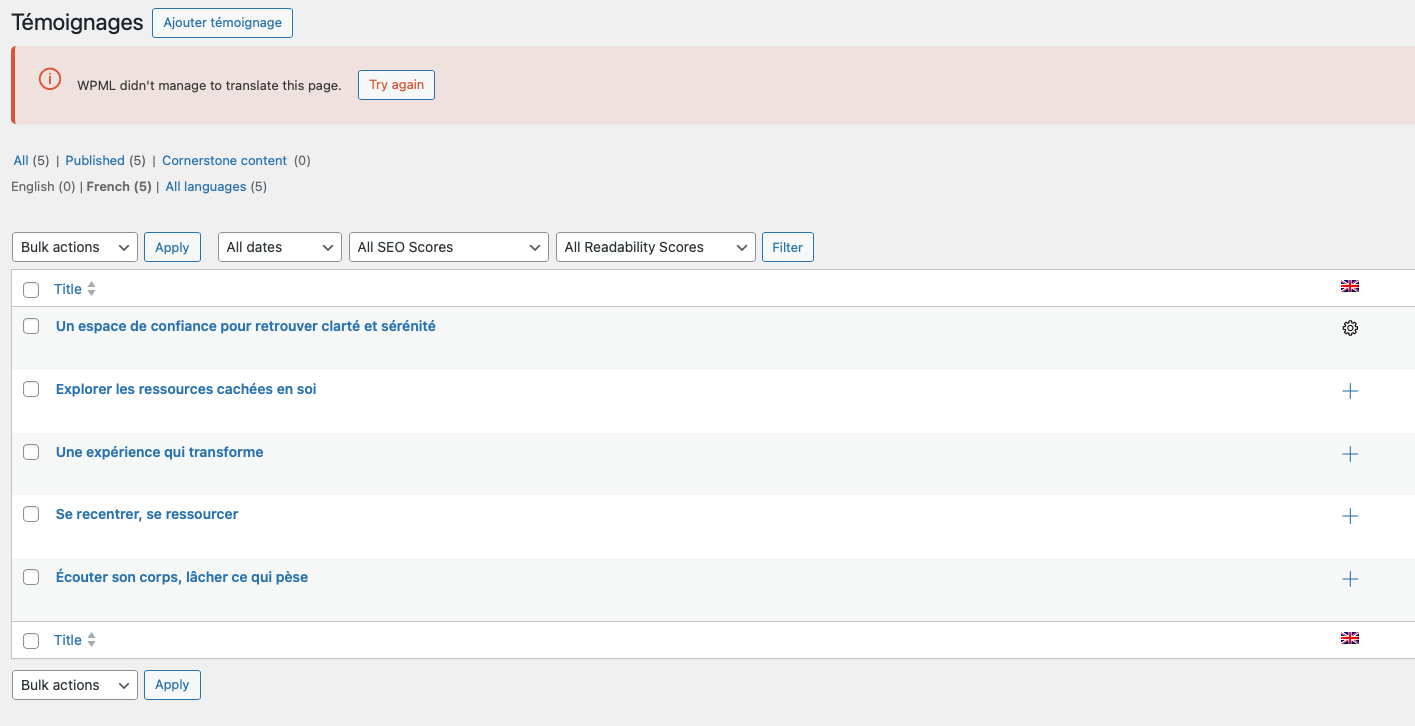Open the All SEO Scores dropdown
This screenshot has width=1415, height=726.
449,247
